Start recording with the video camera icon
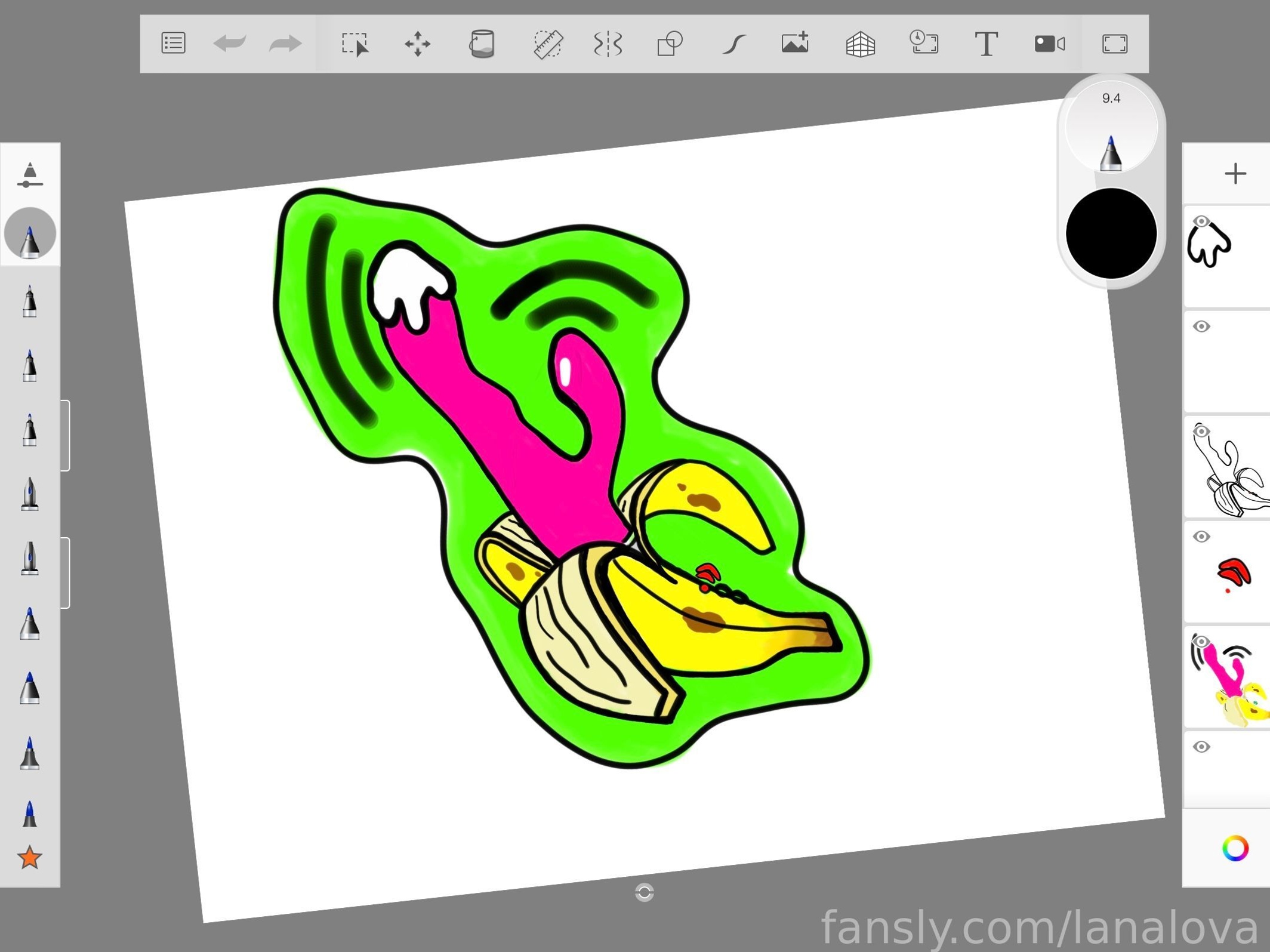This screenshot has height=952, width=1270. 1050,44
